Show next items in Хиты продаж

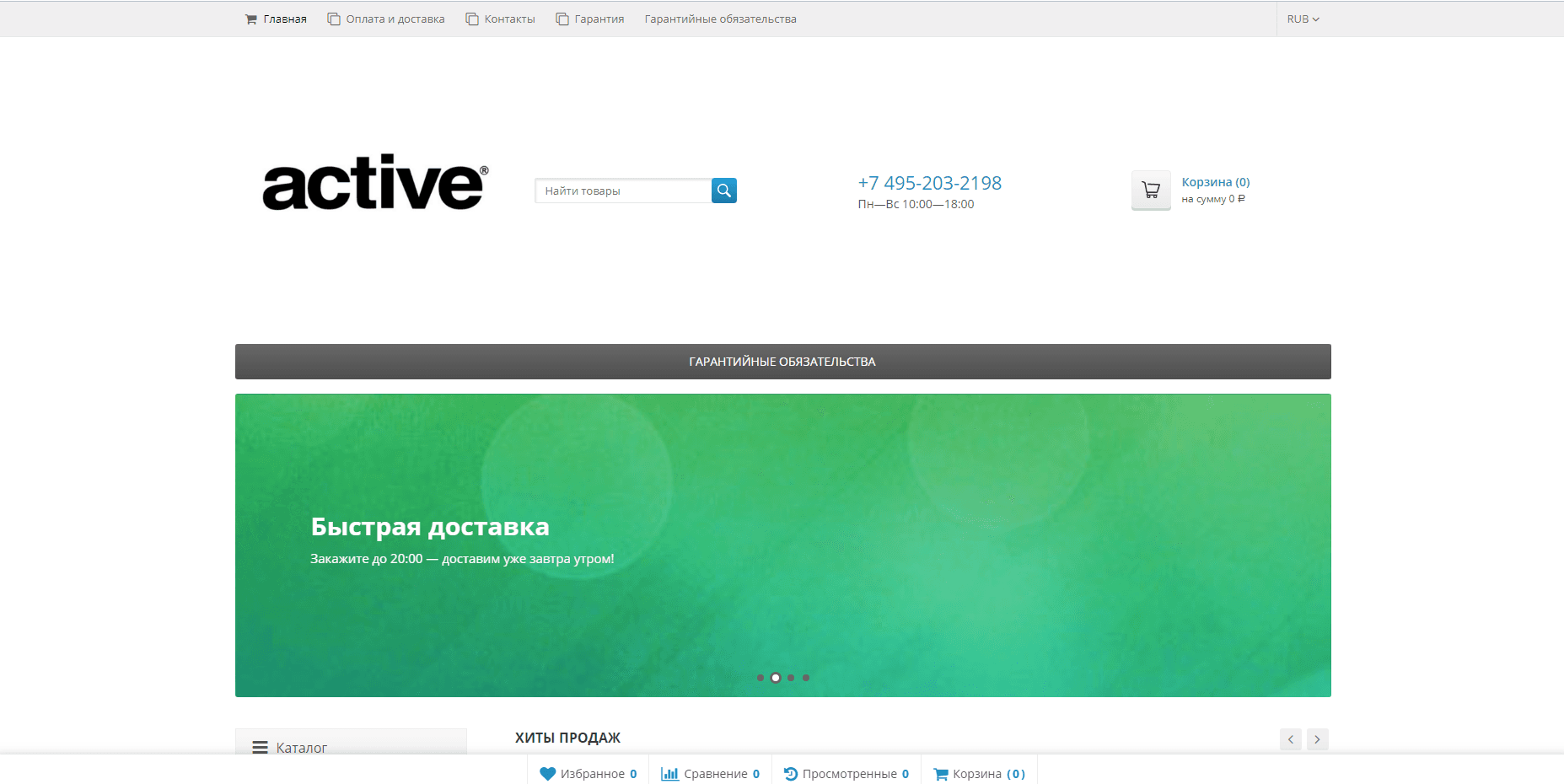(1317, 739)
